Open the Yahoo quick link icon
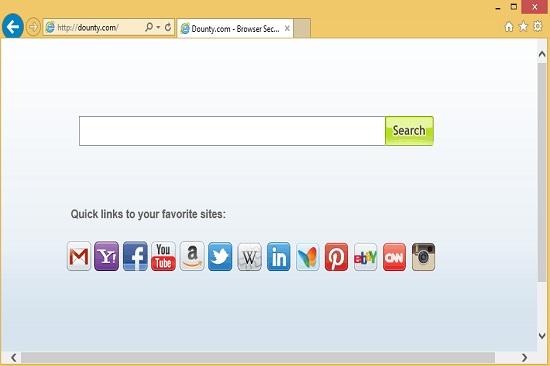Screen dimensions: 550x366 [x=107, y=256]
